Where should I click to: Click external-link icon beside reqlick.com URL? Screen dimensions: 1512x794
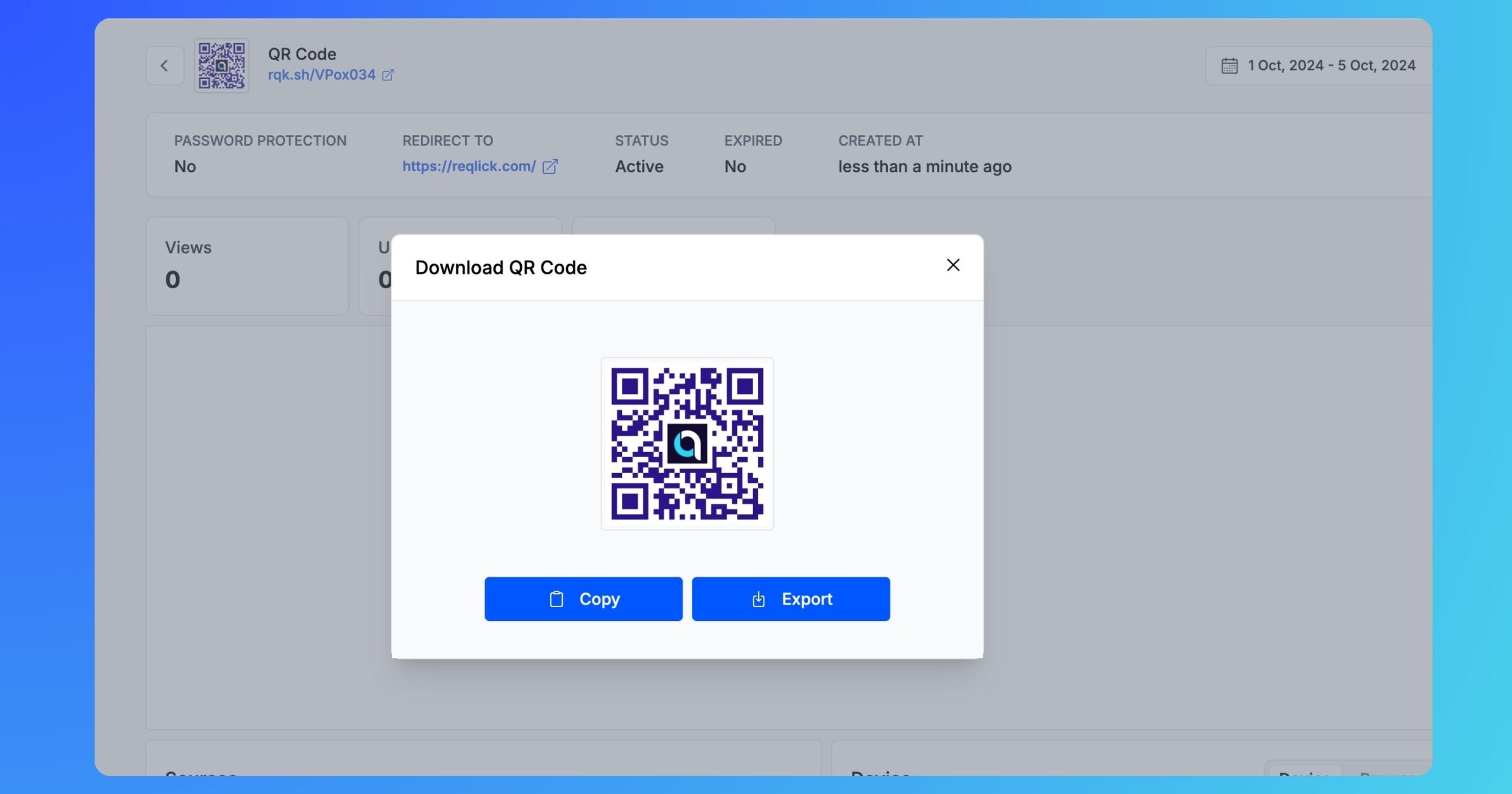click(550, 167)
